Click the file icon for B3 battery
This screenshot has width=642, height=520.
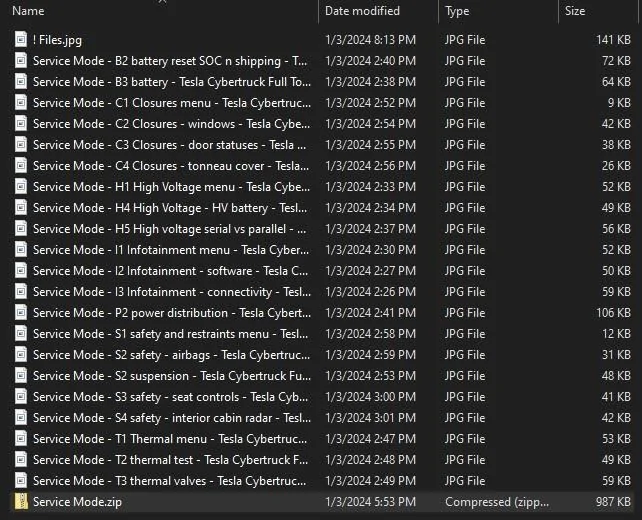[x=21, y=81]
